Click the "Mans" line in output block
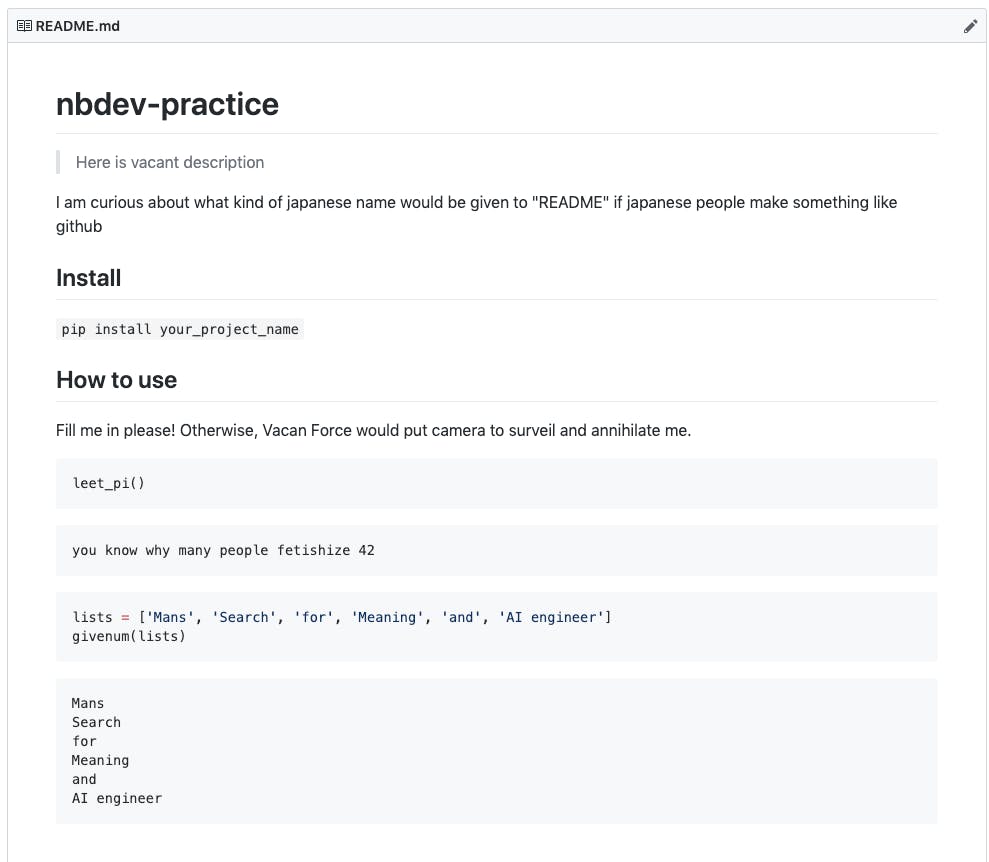Screen dimensions: 989x862 coord(88,703)
